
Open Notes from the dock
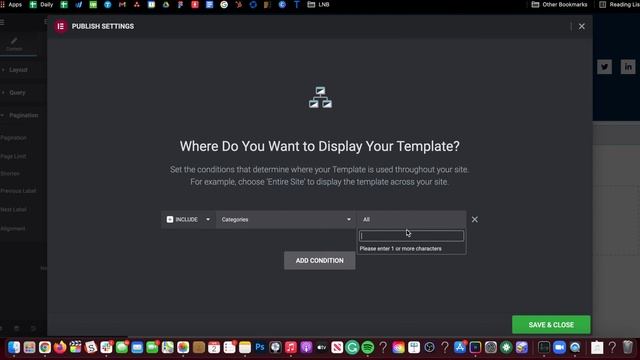tap(245, 347)
